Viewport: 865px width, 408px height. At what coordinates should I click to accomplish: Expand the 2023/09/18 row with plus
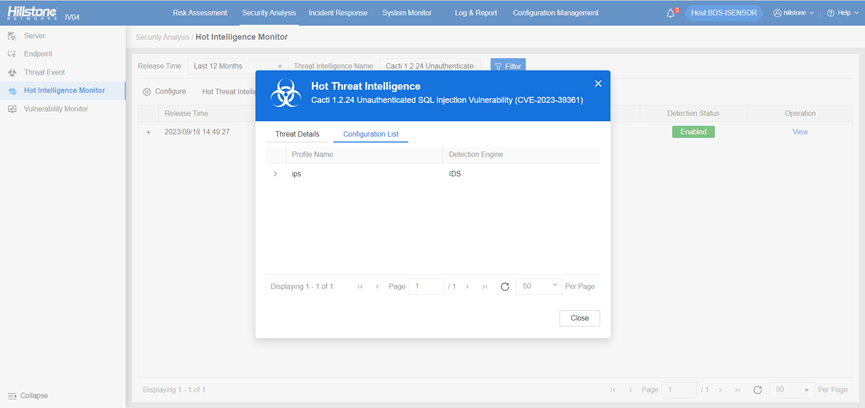pos(148,132)
